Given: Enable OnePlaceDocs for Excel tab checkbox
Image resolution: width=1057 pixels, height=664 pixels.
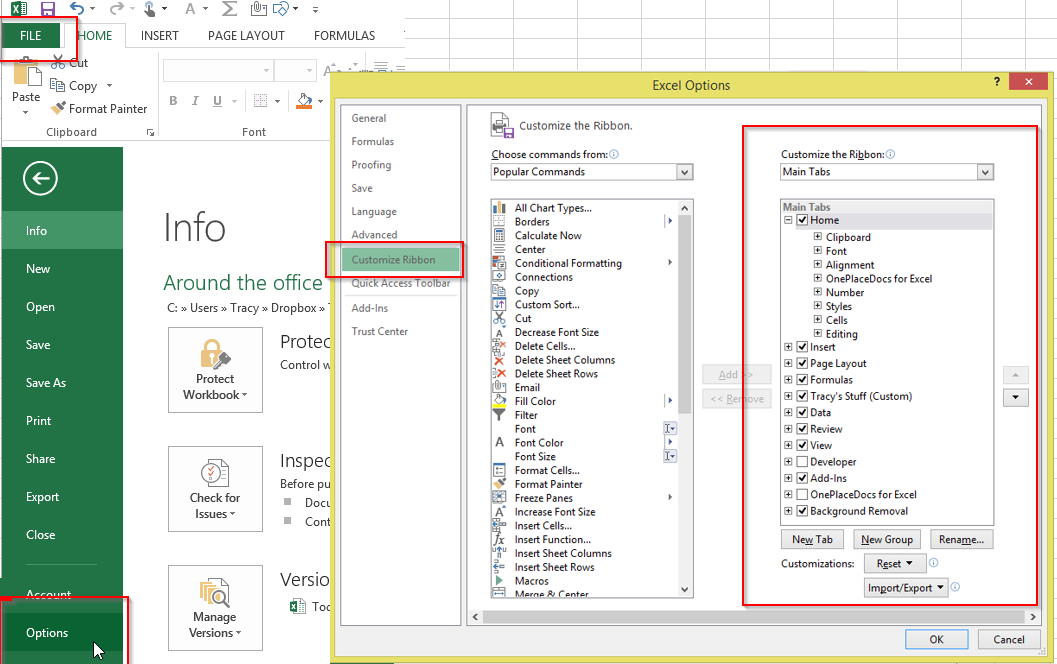Looking at the screenshot, I should point(802,494).
